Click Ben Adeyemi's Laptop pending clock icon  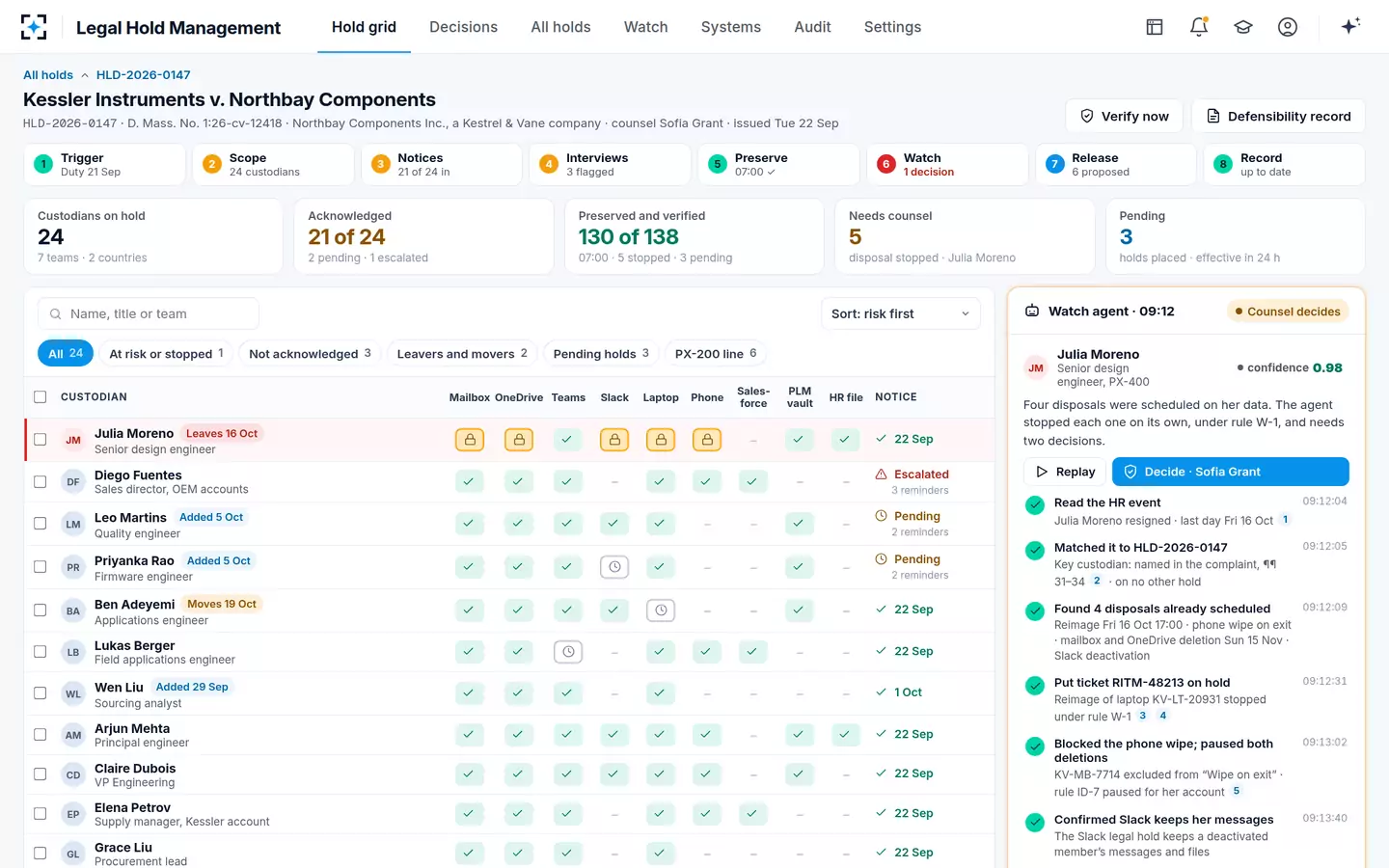(x=661, y=610)
